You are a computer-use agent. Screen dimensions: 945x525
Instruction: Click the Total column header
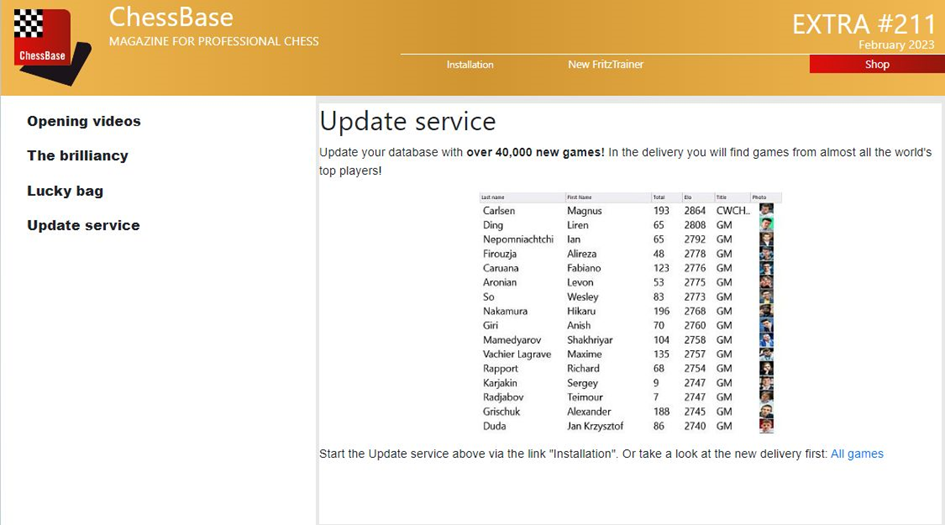(667, 197)
